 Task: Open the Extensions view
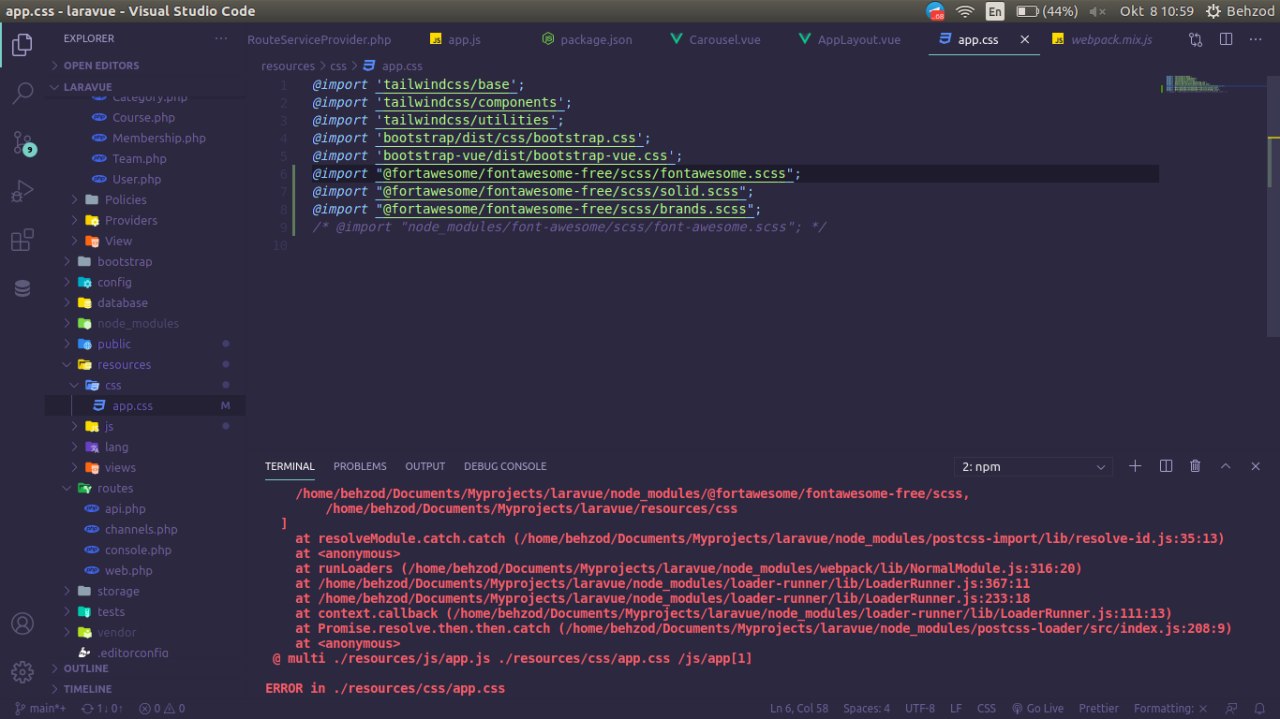click(22, 240)
